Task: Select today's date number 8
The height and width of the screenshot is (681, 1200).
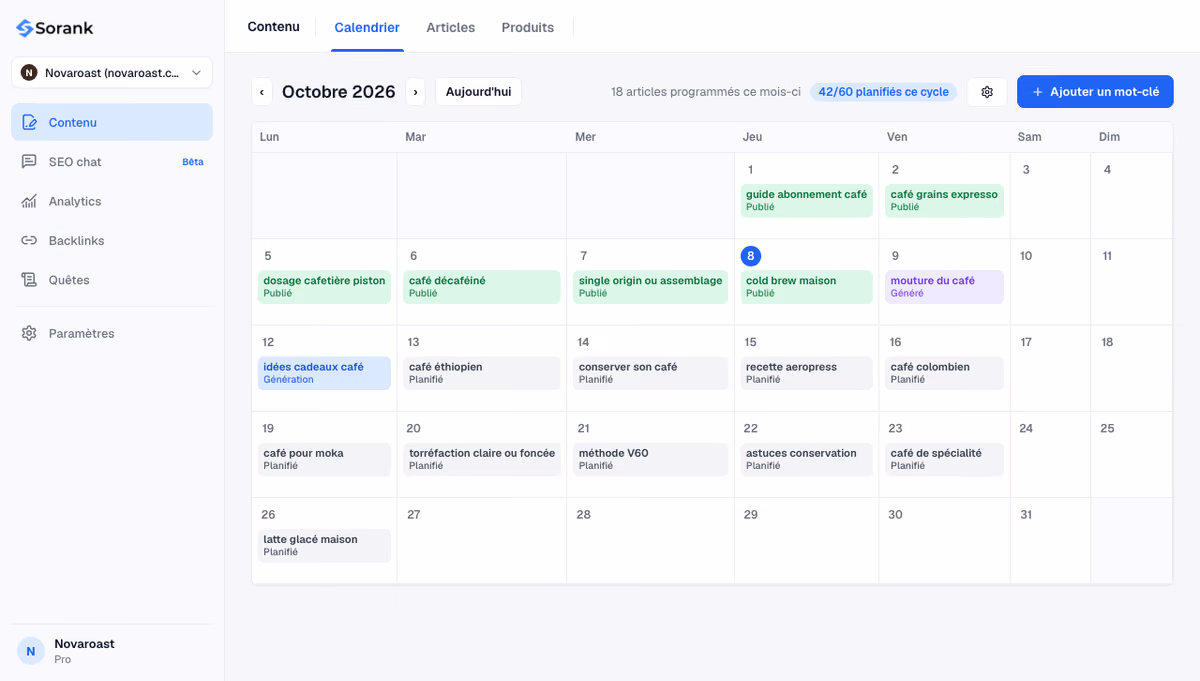Action: point(751,256)
